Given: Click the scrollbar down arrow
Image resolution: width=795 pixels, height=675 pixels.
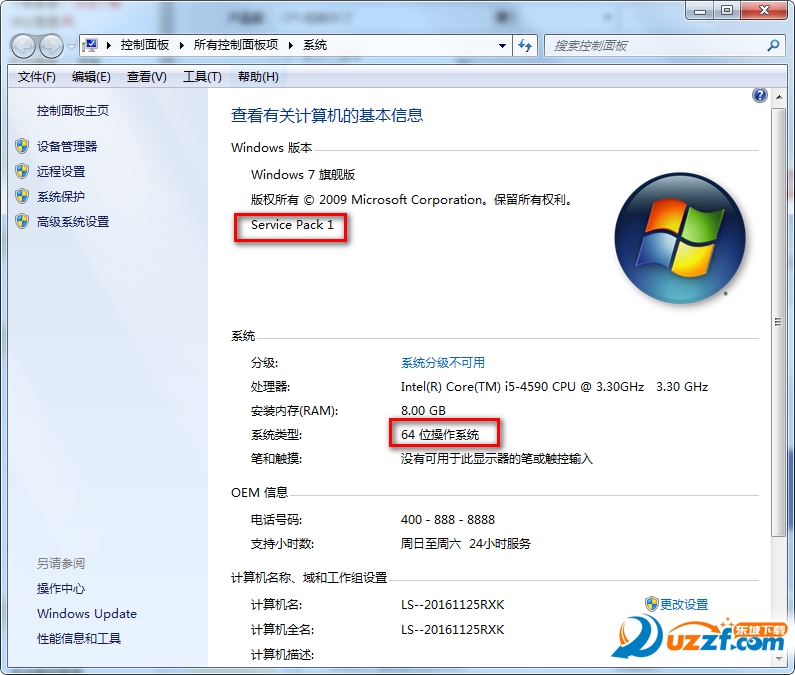Looking at the screenshot, I should [779, 658].
